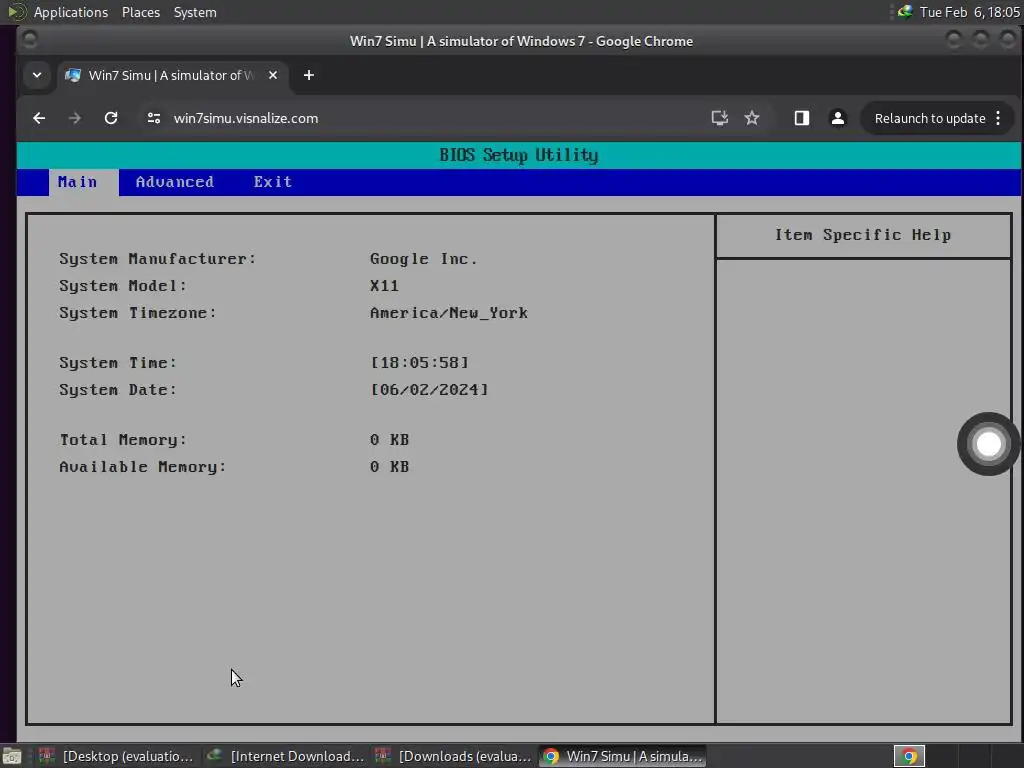Click the clock in the top panel
This screenshot has width=1024, height=768.
coord(969,12)
